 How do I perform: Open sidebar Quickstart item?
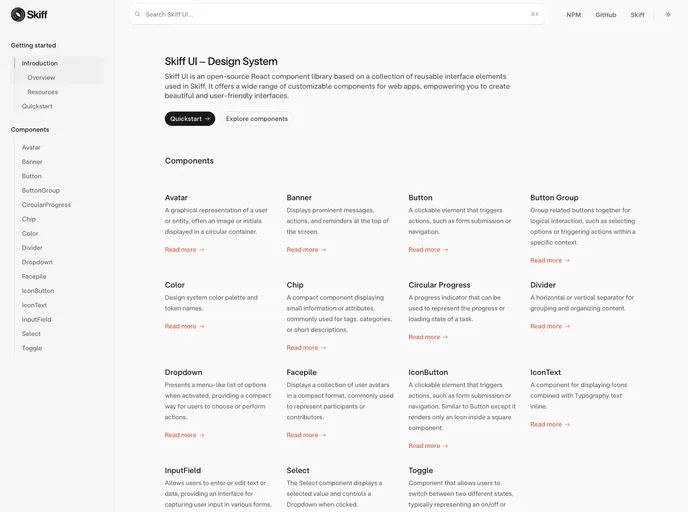tap(37, 106)
